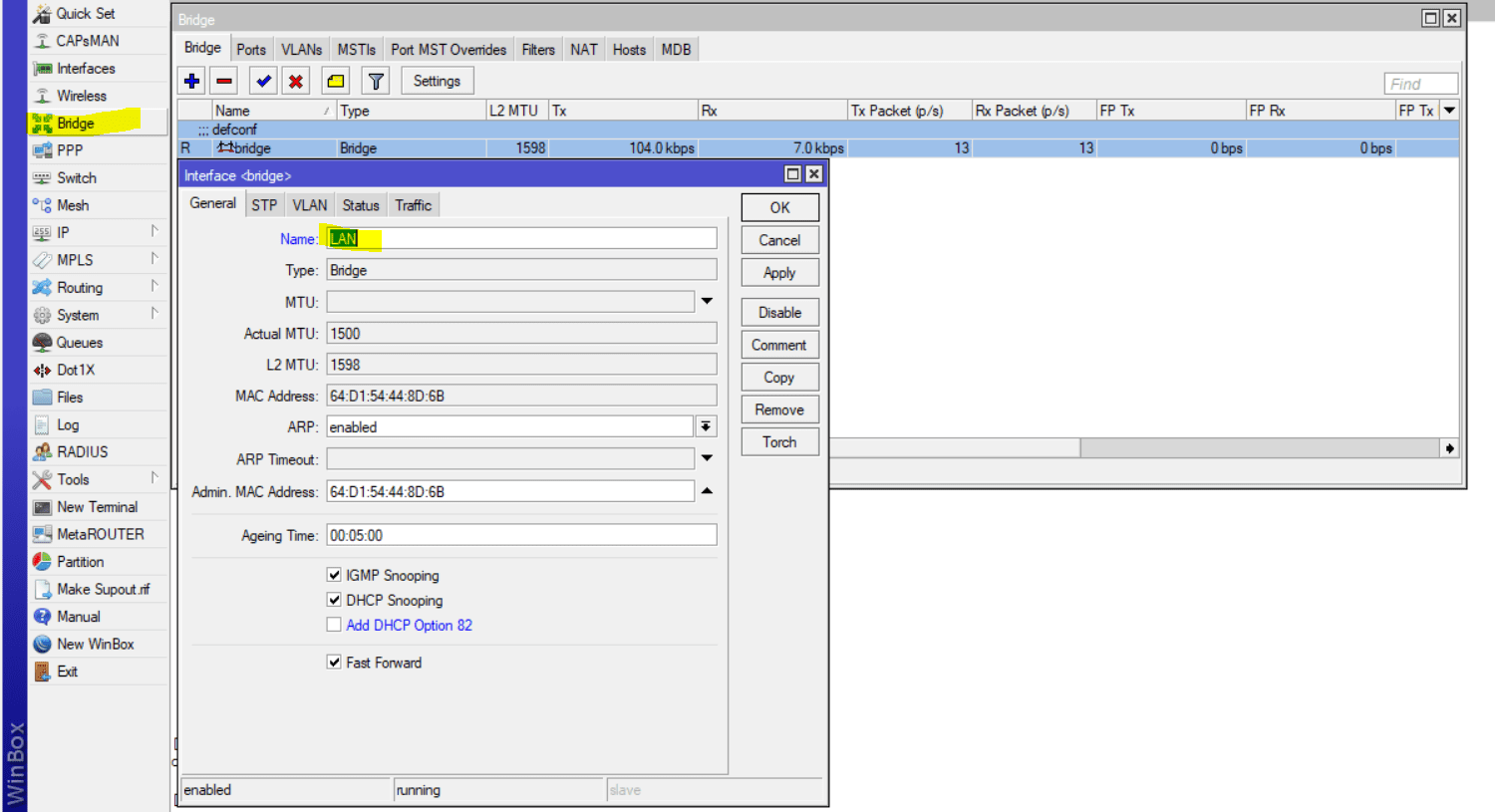Click the yellow comment note icon
This screenshot has width=1495, height=812.
pyautogui.click(x=336, y=82)
